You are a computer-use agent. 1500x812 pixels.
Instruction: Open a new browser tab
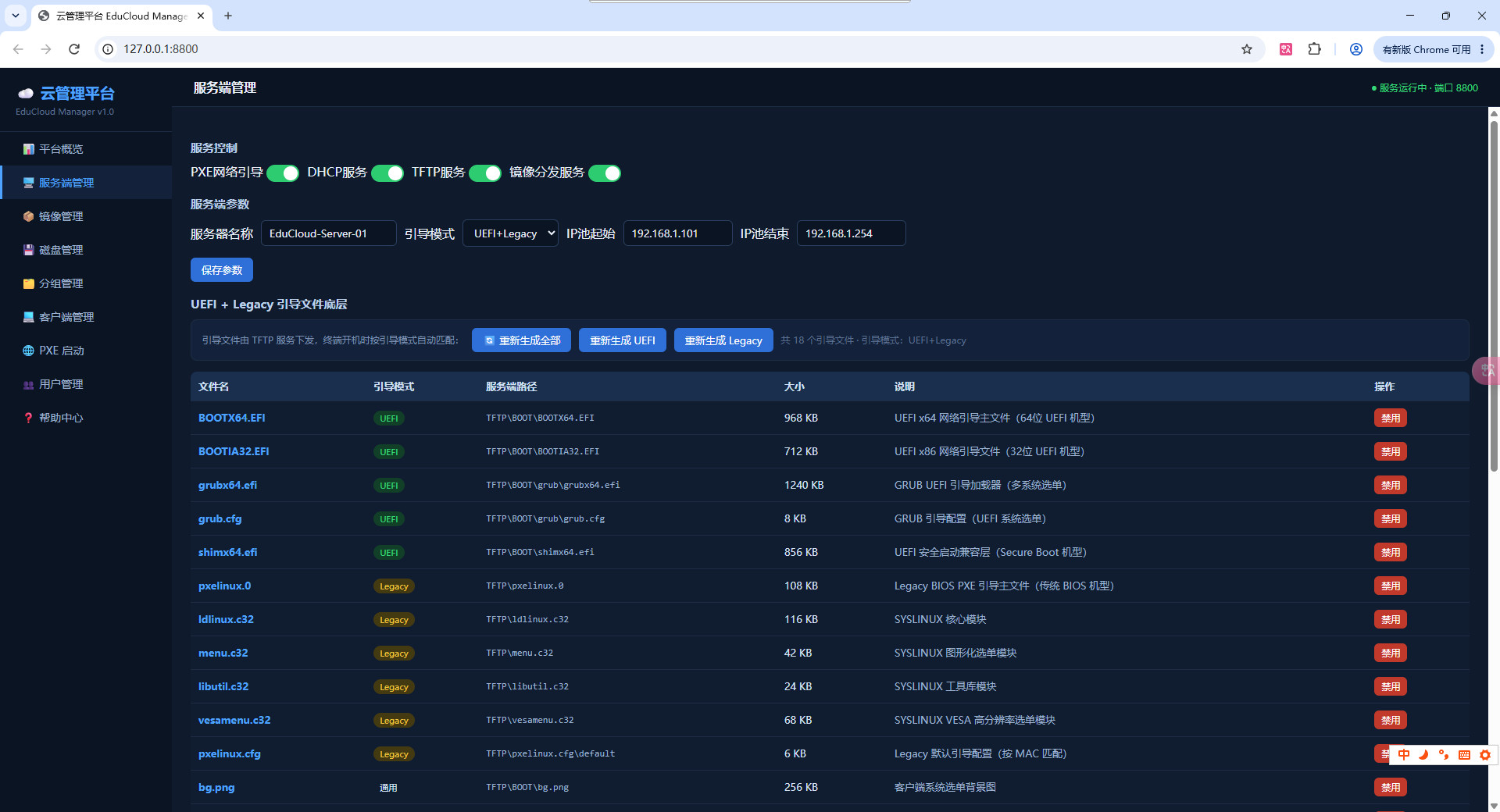[x=228, y=16]
